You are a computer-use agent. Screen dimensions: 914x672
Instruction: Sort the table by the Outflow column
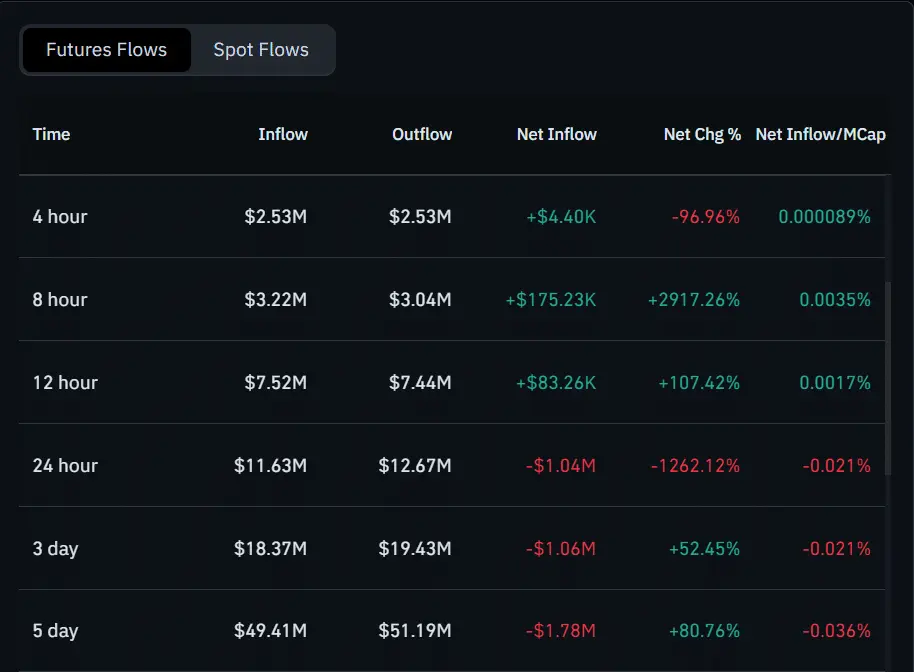click(422, 134)
